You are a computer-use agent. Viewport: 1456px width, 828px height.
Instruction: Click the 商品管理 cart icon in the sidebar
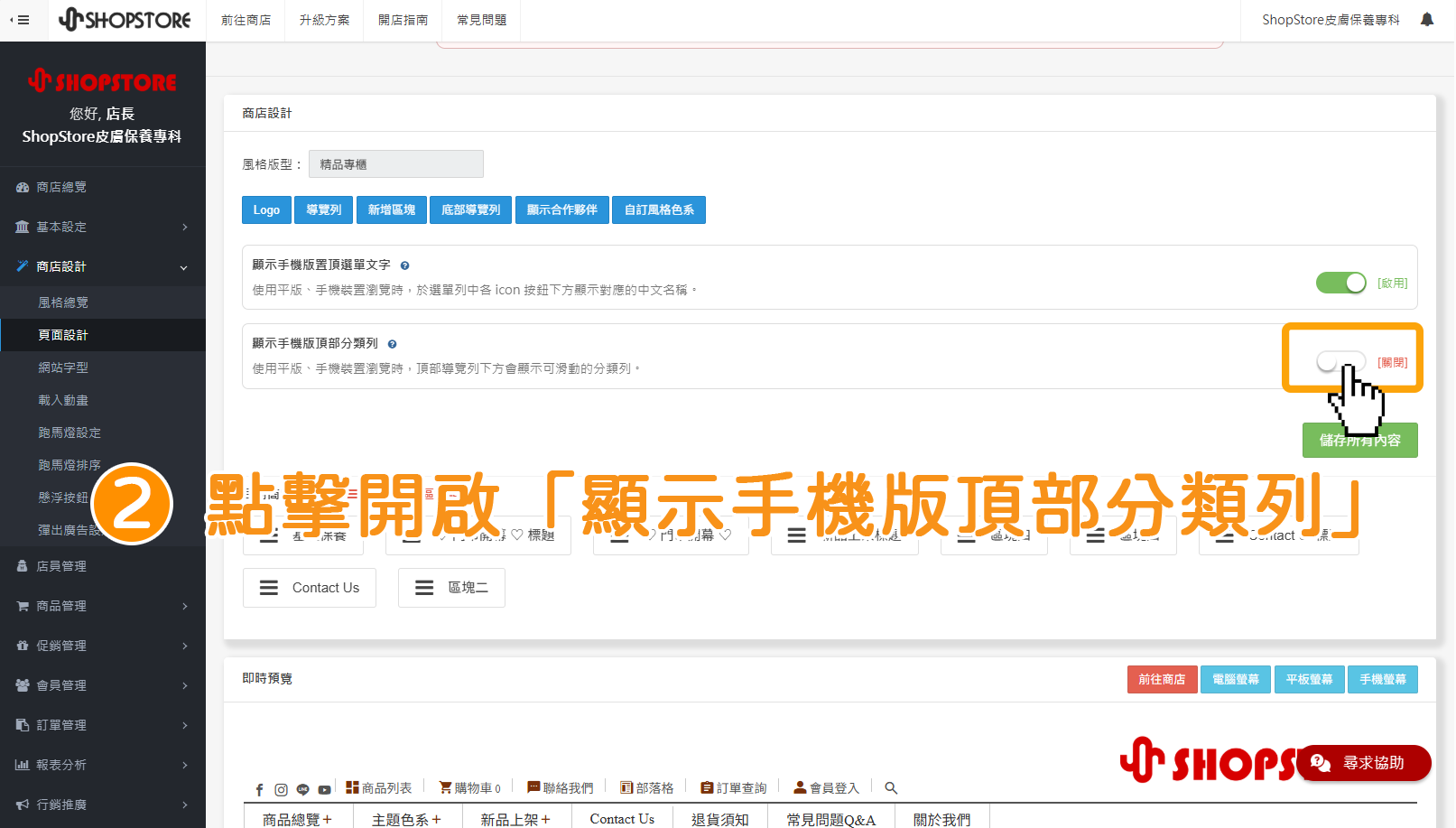pos(23,606)
